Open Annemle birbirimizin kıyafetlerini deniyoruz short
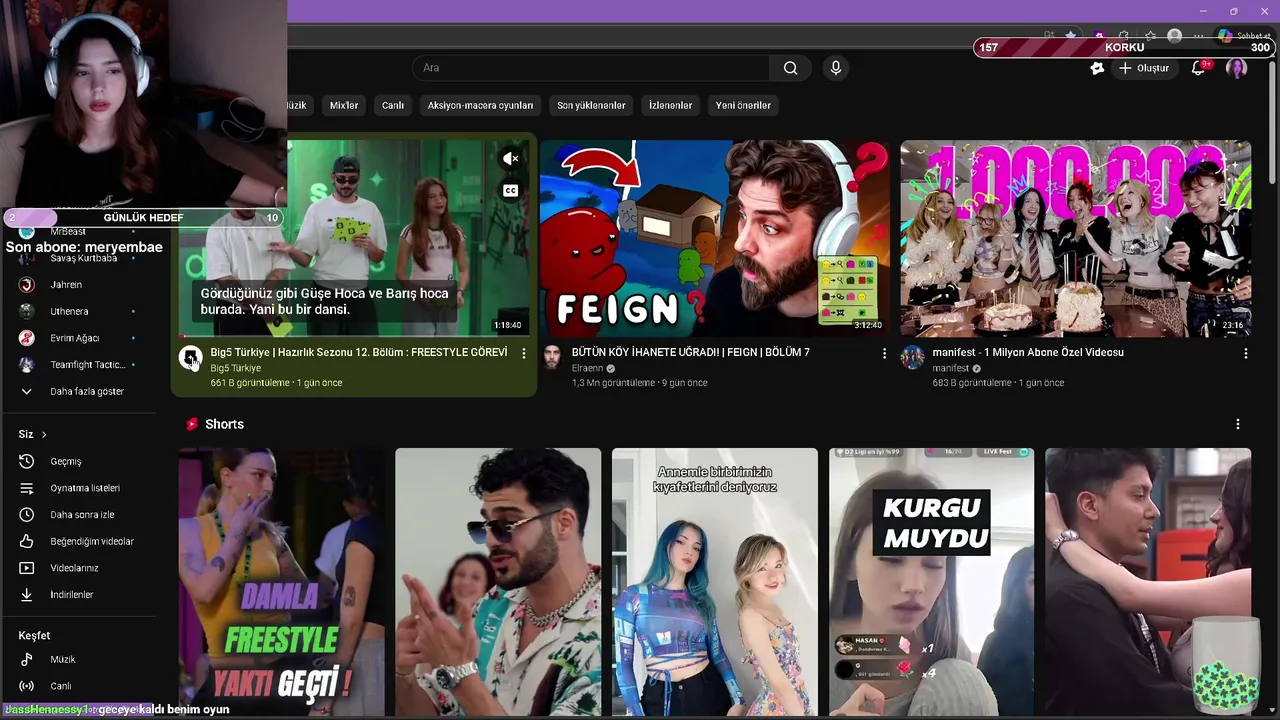Screen dimensions: 1280x720 tap(714, 582)
